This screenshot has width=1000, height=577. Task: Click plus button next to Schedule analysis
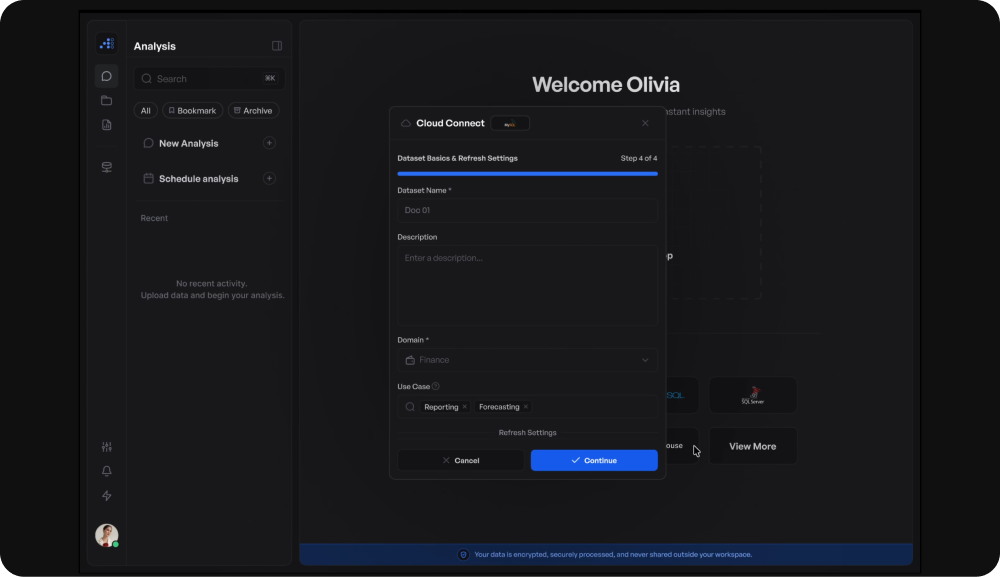pyautogui.click(x=269, y=179)
